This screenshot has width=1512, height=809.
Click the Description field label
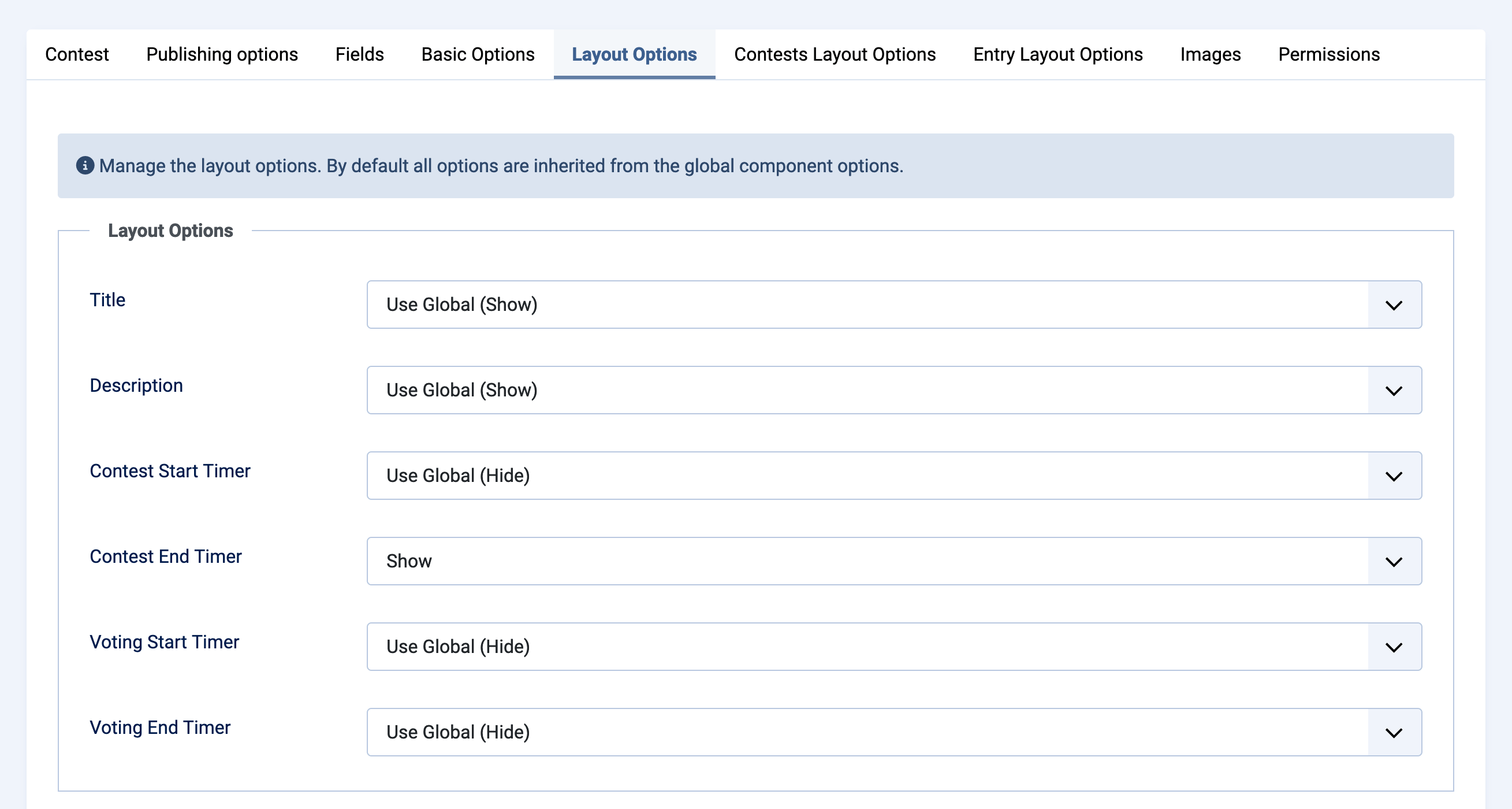[136, 385]
